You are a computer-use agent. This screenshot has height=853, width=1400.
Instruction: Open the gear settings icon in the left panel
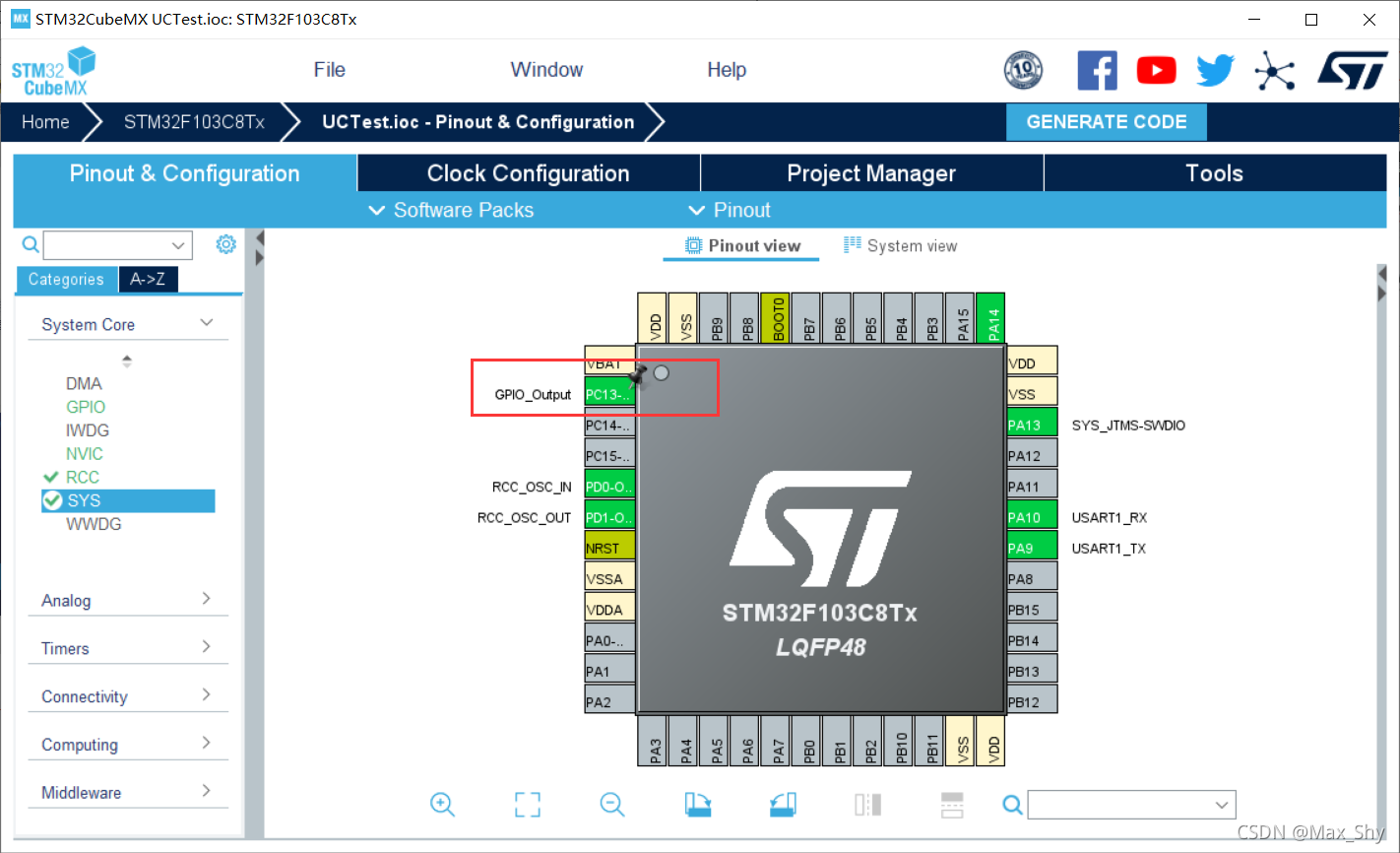point(226,244)
